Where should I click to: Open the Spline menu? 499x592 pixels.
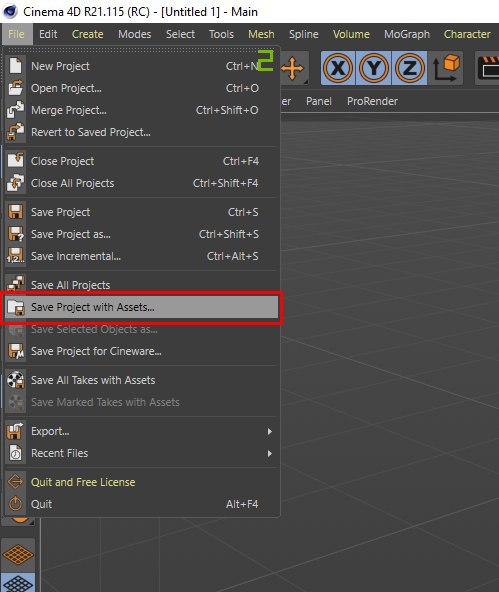(x=303, y=34)
